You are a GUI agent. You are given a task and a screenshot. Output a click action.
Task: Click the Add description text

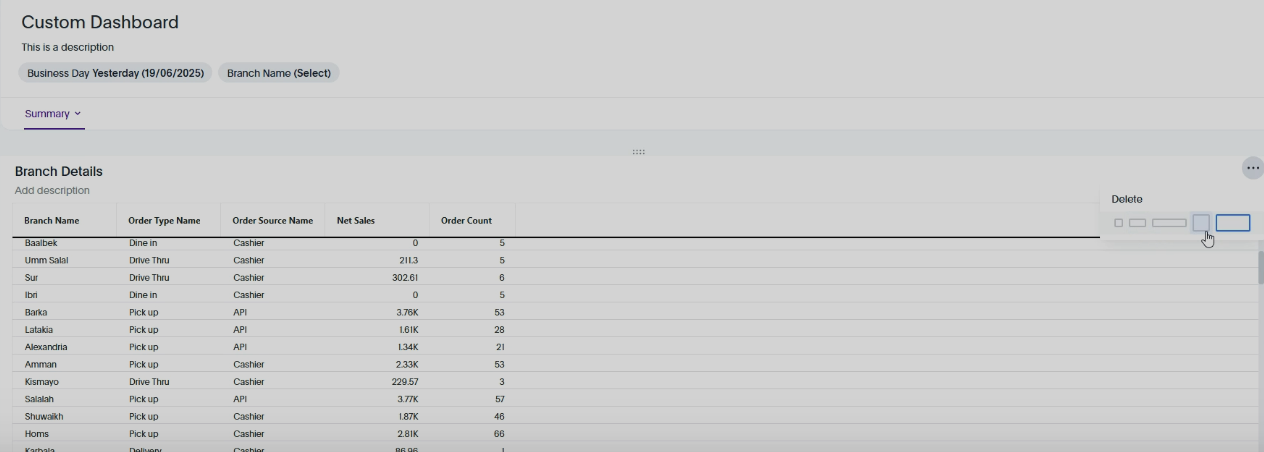point(52,190)
